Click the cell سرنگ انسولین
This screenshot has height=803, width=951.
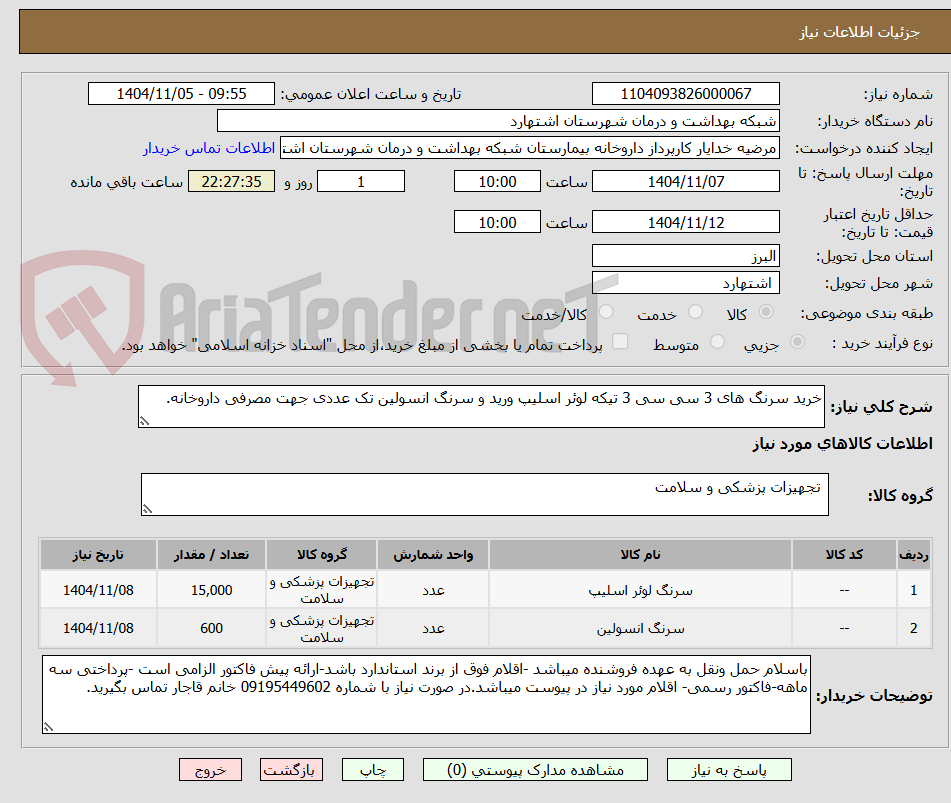tap(640, 628)
